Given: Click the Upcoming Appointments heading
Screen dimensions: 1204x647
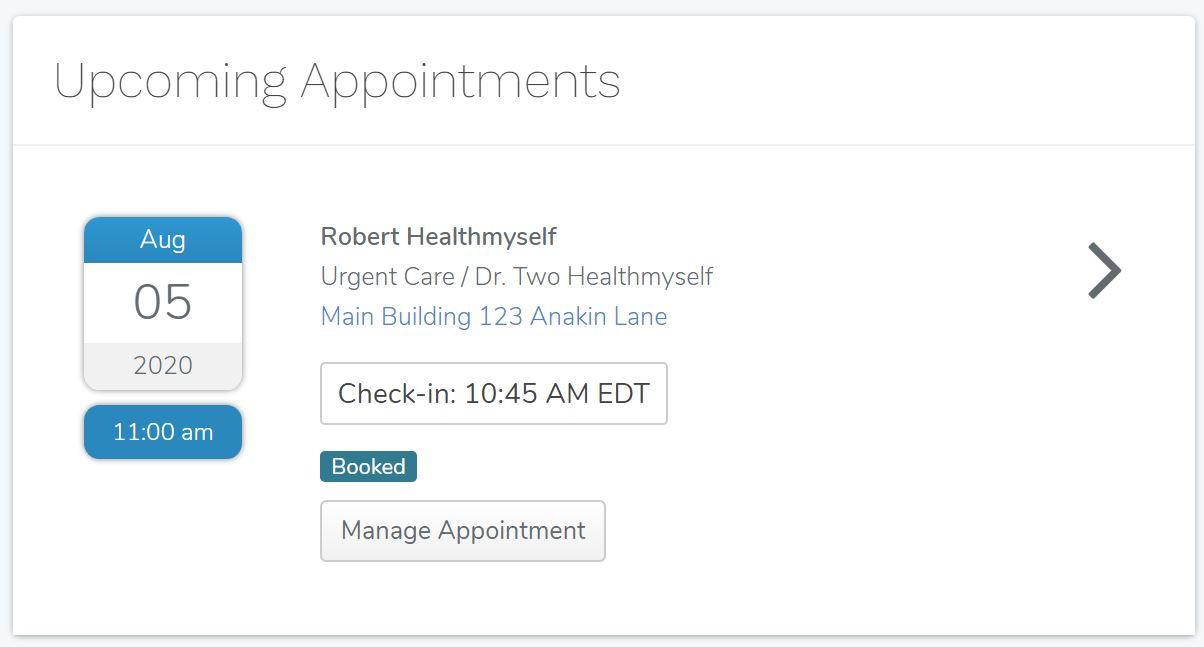Looking at the screenshot, I should point(338,80).
